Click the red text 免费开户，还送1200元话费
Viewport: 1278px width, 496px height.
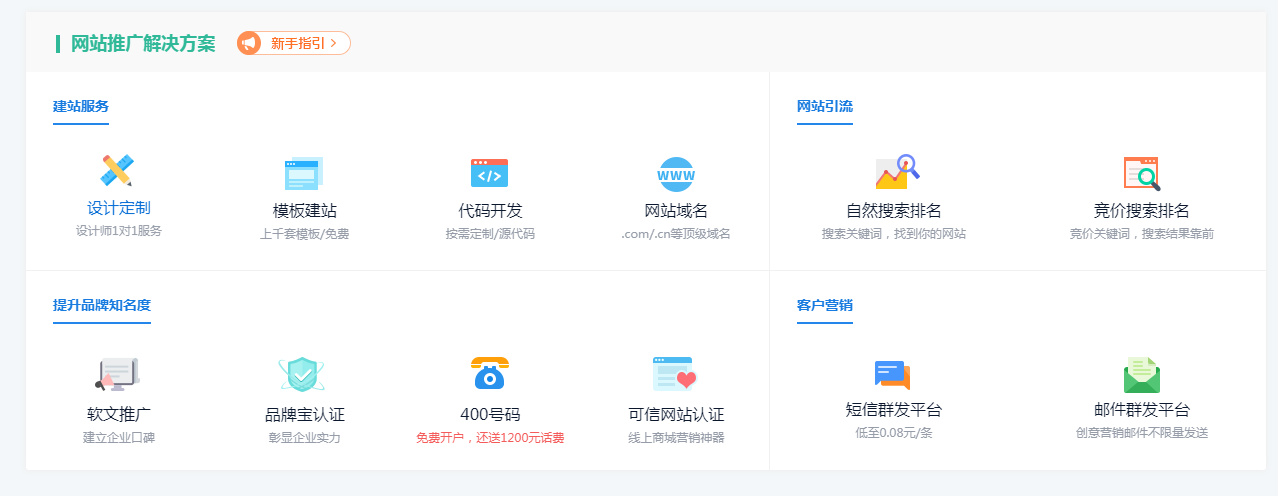(490, 437)
